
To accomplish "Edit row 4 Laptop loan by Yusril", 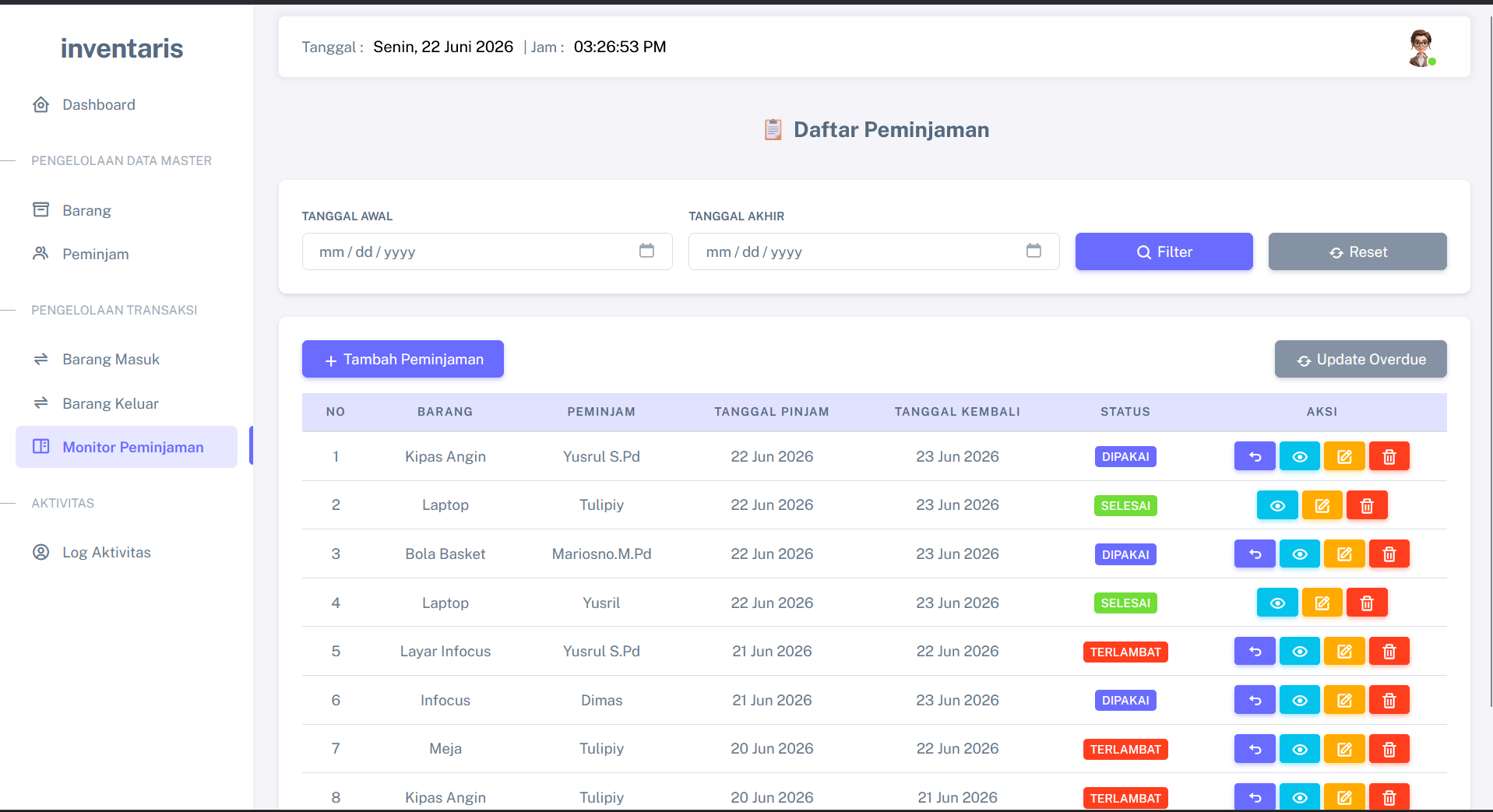I will tap(1322, 603).
